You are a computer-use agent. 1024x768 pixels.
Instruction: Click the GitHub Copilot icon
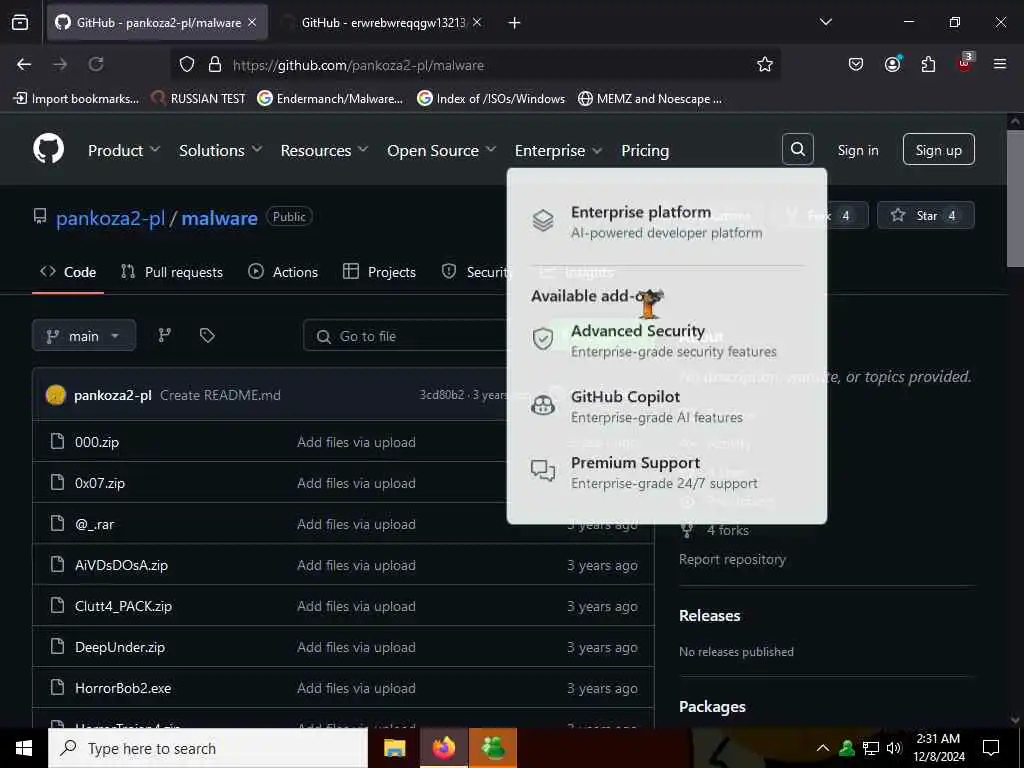pos(543,405)
